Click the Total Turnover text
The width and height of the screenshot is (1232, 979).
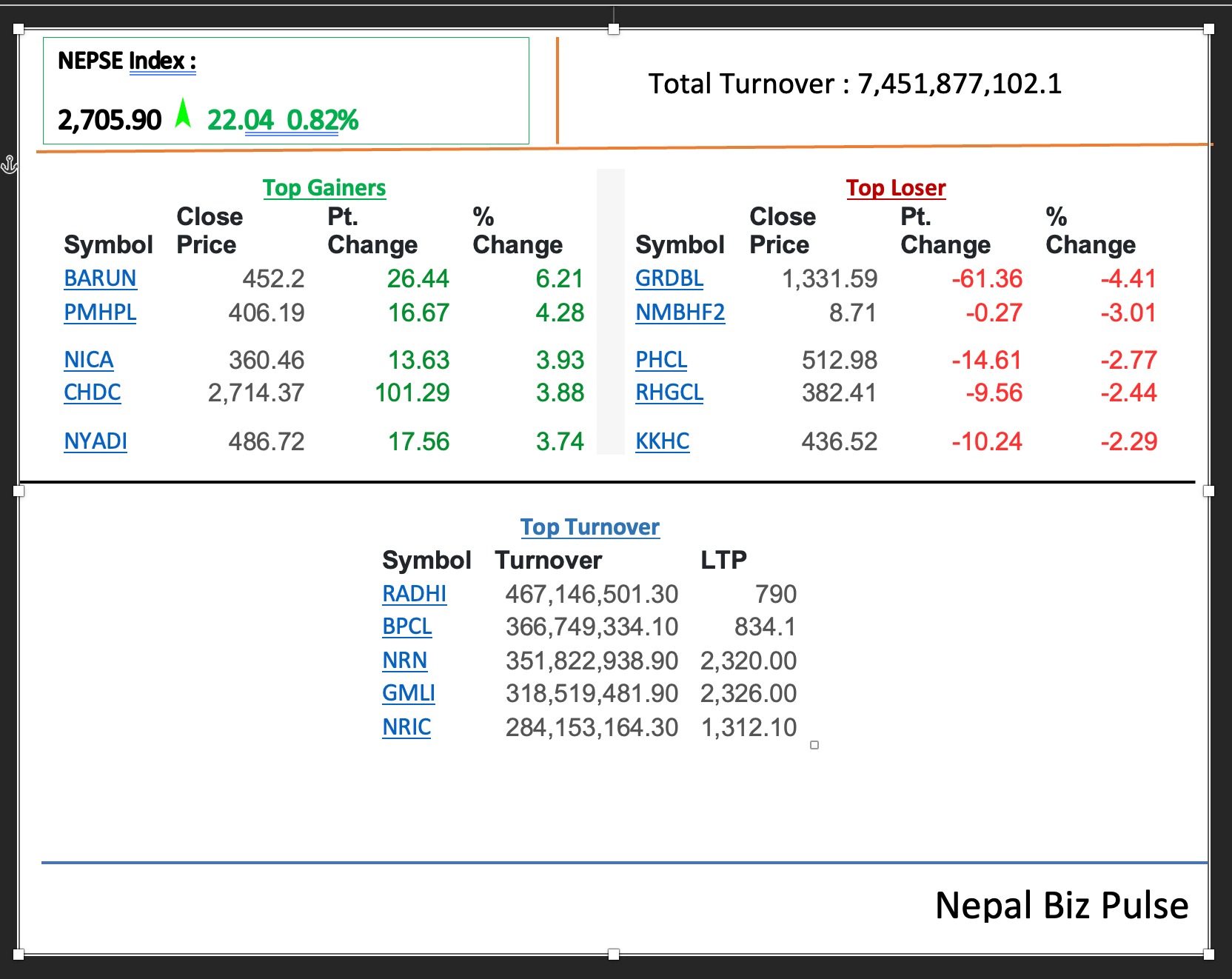click(854, 84)
